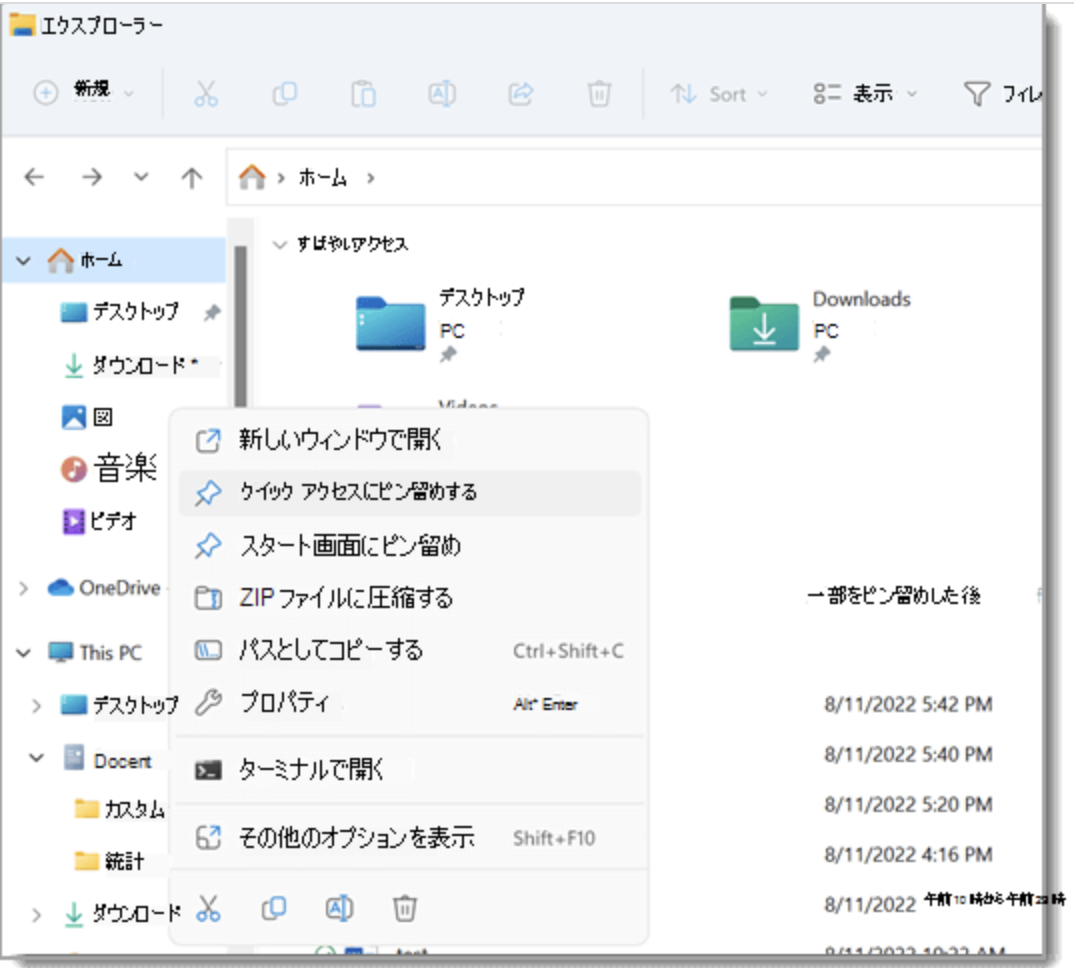Open the 新規 new item dropdown
The height and width of the screenshot is (968, 1074).
pyautogui.click(x=85, y=93)
